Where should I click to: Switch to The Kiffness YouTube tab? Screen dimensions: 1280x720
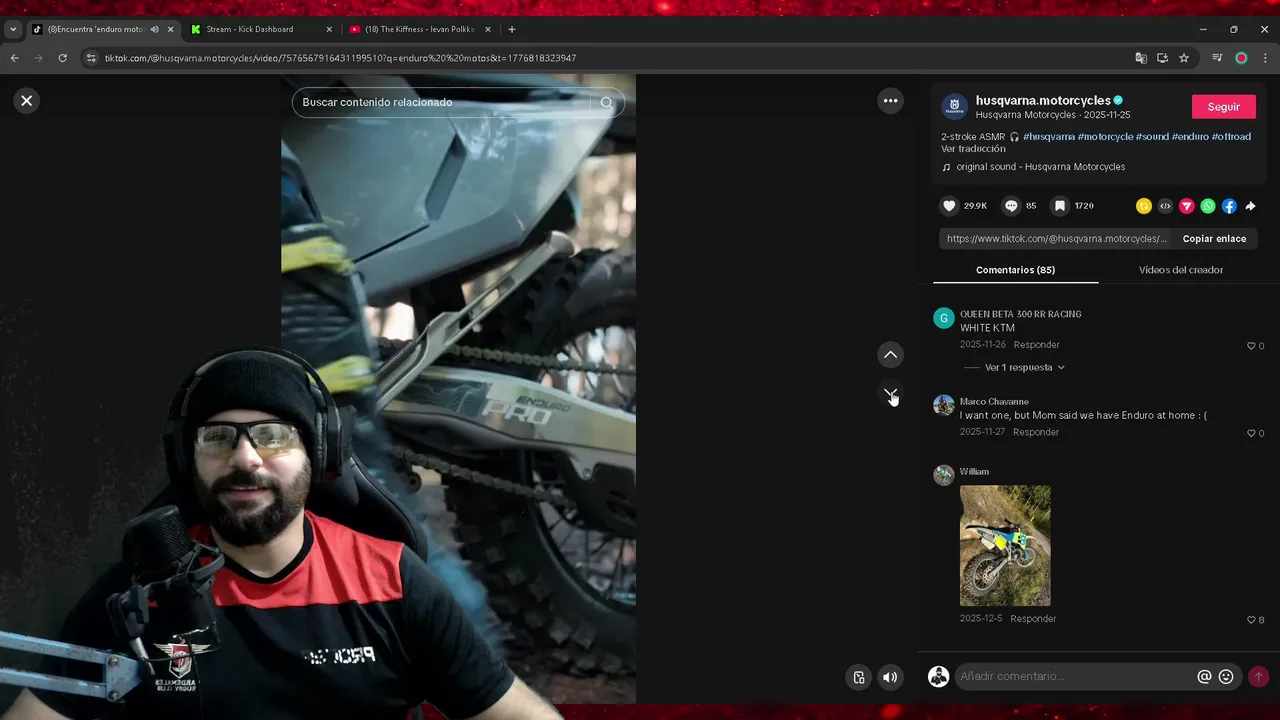[419, 30]
